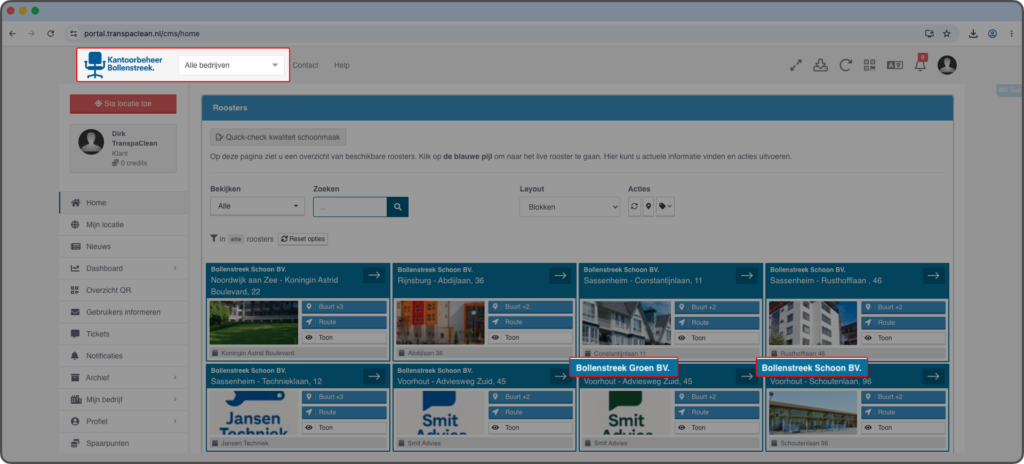Screen dimensions: 1024x464
Task: Open the Rusthofflaan 46 roster arrow
Action: point(933,275)
